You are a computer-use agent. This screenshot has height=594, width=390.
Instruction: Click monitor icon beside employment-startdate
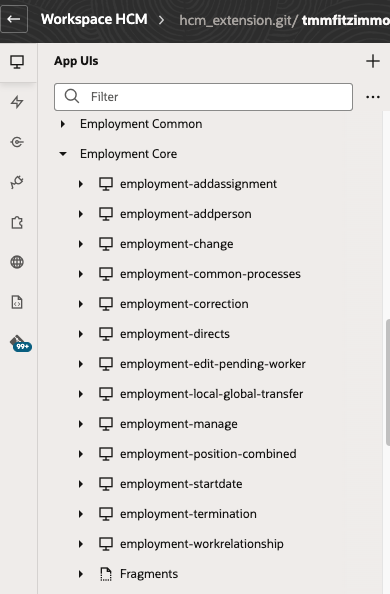pyautogui.click(x=106, y=484)
